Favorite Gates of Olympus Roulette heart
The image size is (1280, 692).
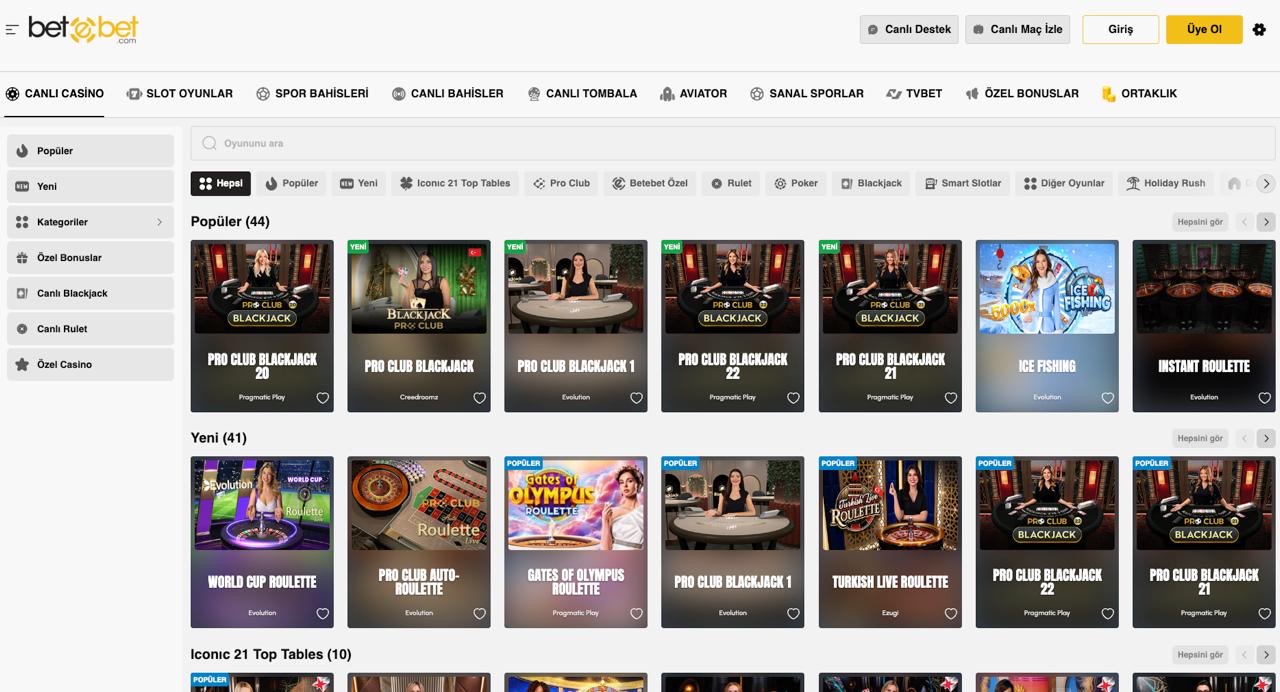637,614
